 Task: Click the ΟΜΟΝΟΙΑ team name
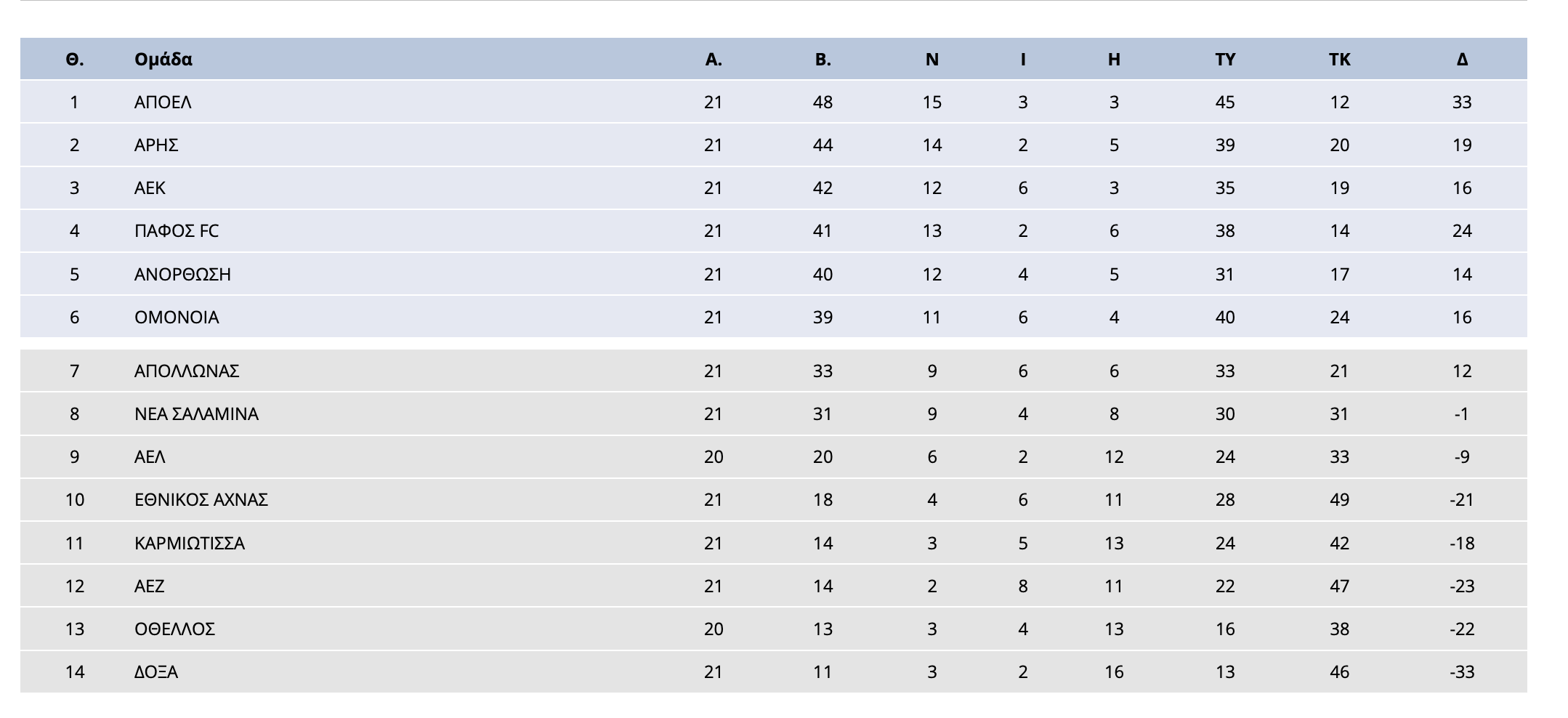click(177, 318)
